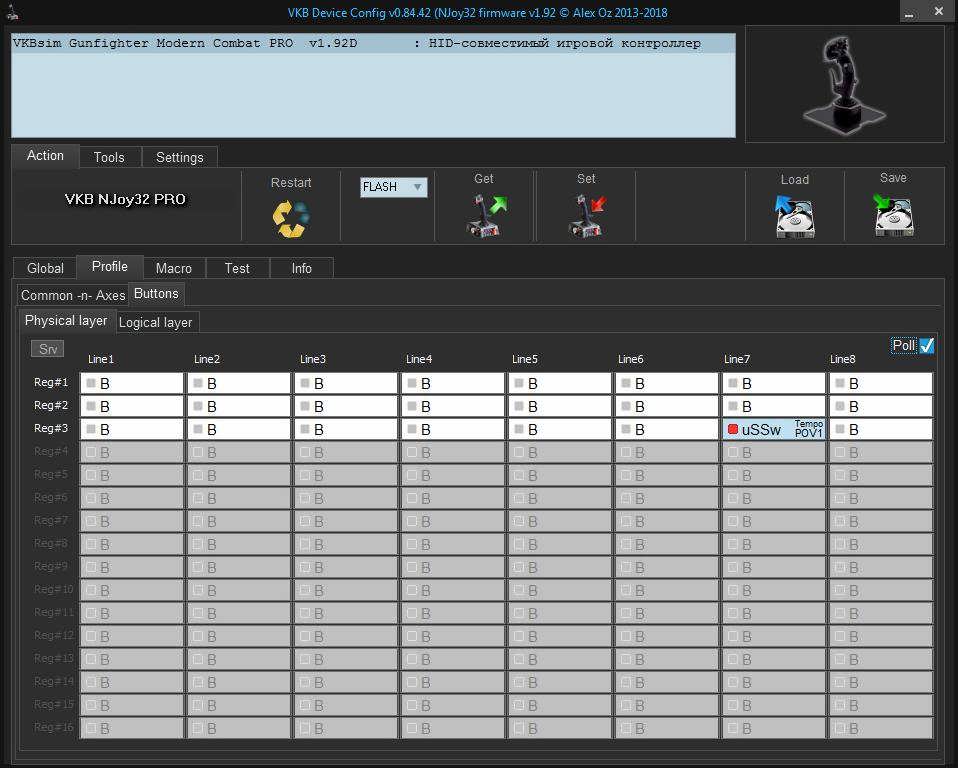Click Reg#2 Line3 button cell
The image size is (958, 768).
click(346, 406)
